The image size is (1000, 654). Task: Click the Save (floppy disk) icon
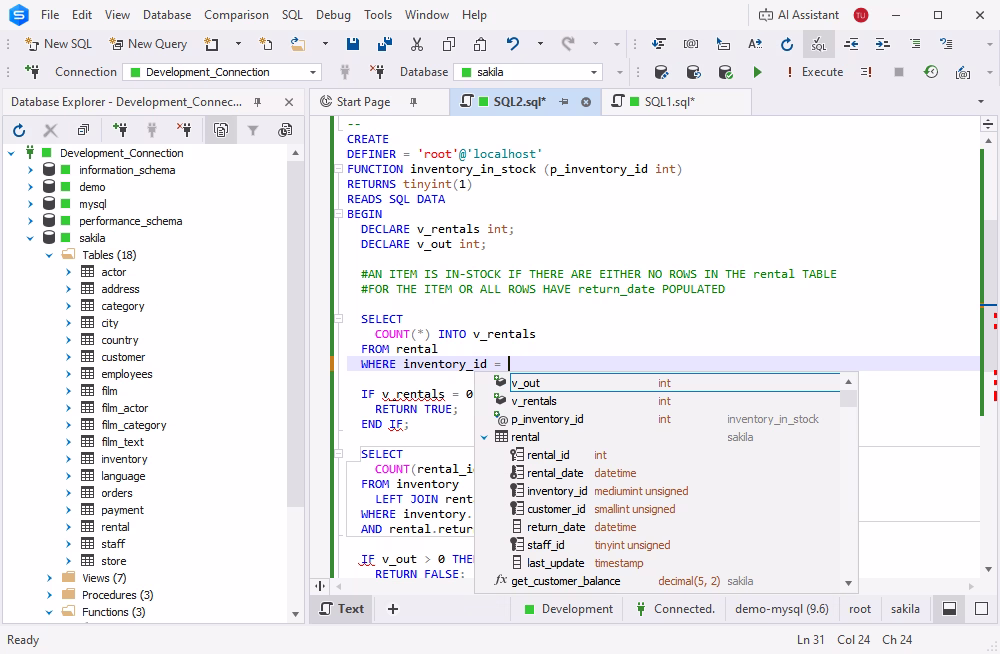click(x=353, y=44)
